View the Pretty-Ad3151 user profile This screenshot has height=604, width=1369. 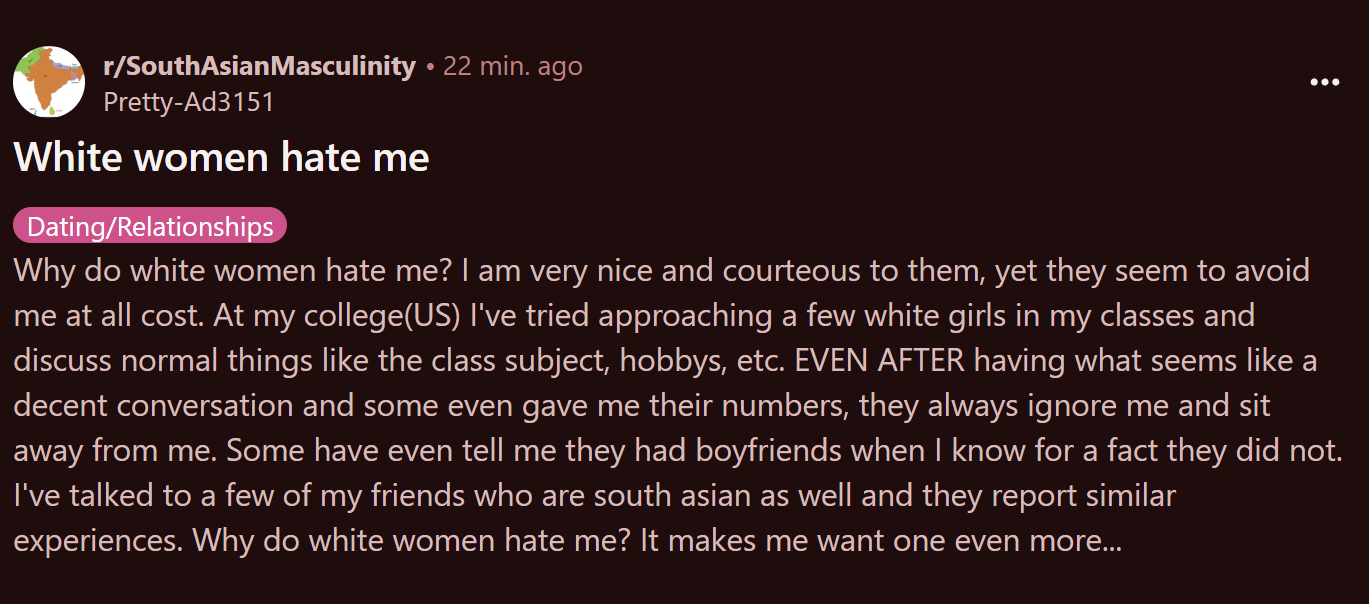click(188, 101)
